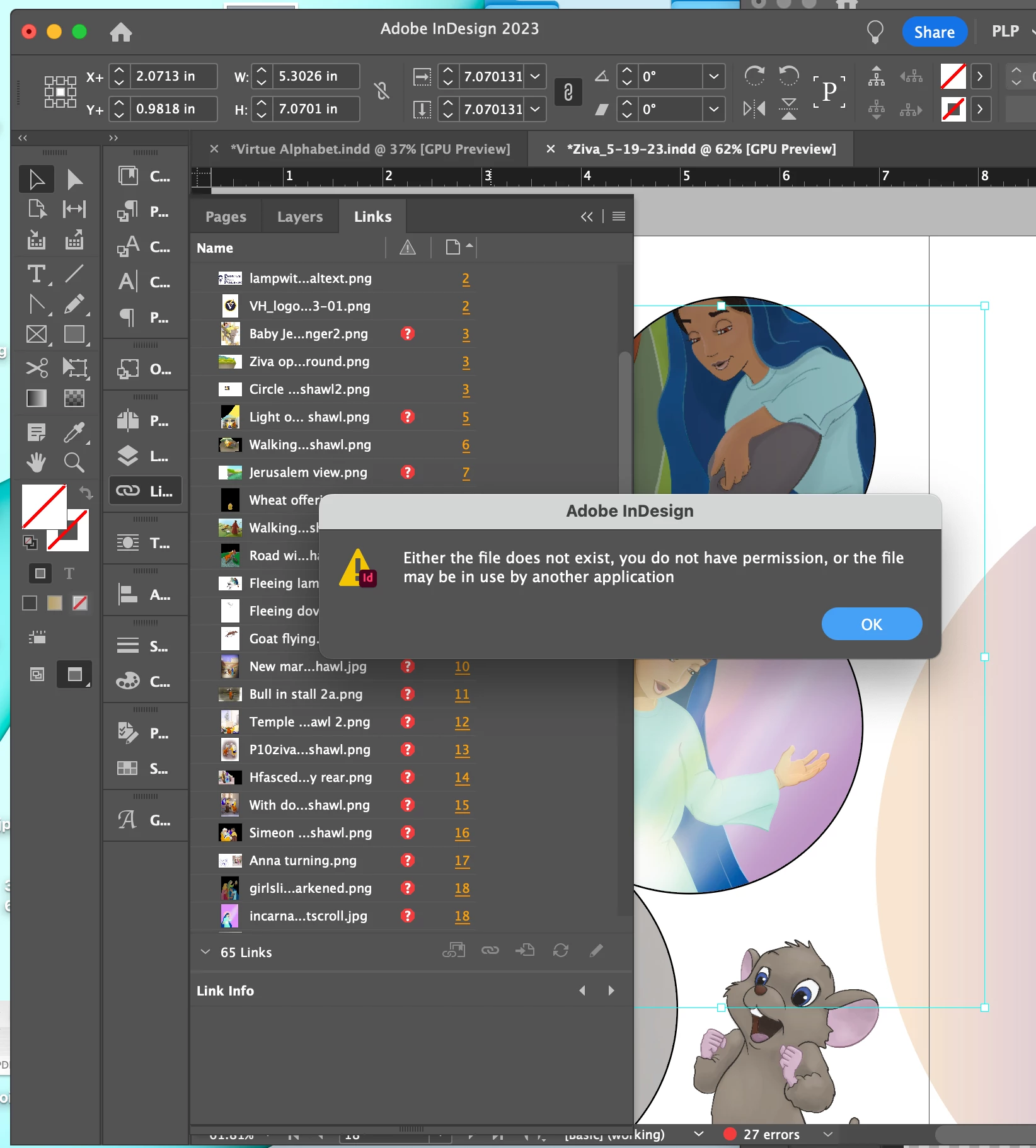Select Ziva_5-19-23.indd document tab
Screen dimensions: 1036x1148
point(701,149)
